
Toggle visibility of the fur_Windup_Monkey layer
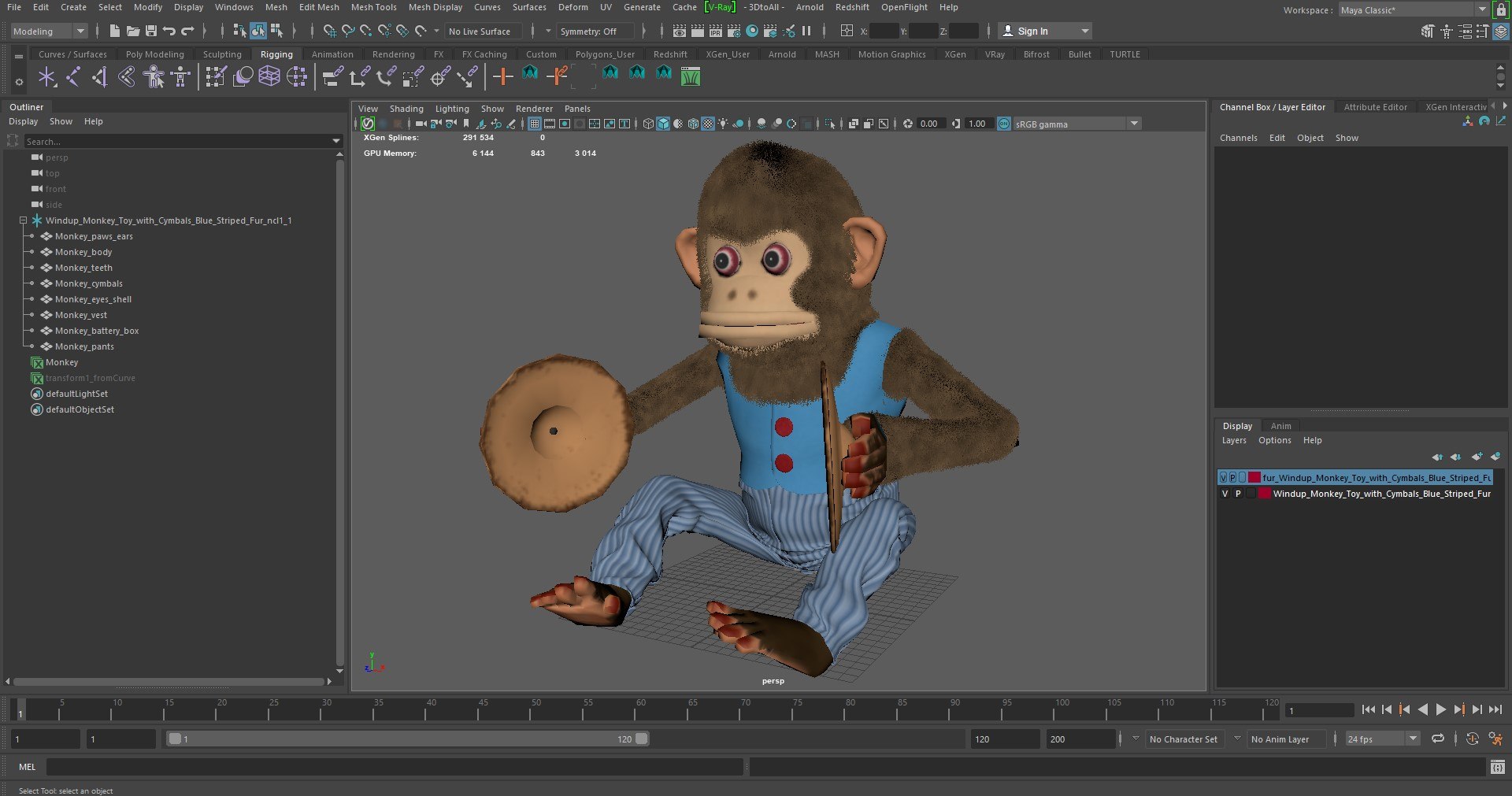pos(1223,478)
